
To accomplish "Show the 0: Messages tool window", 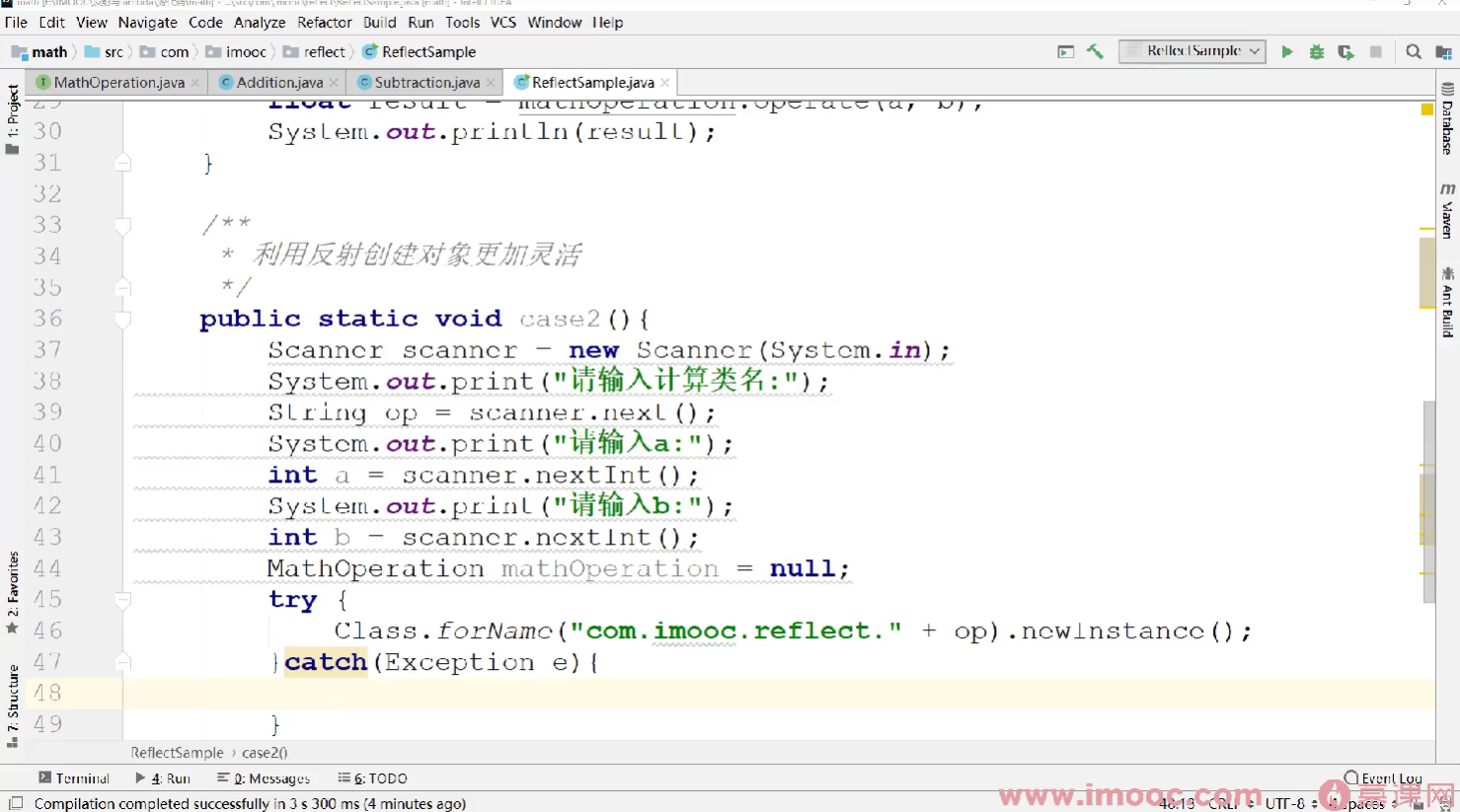I will pos(264,778).
